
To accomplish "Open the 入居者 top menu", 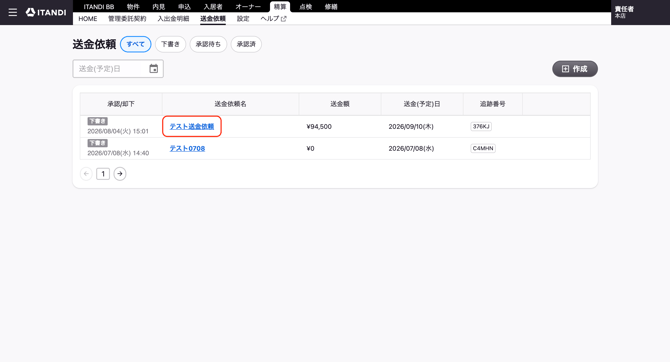I will (213, 7).
